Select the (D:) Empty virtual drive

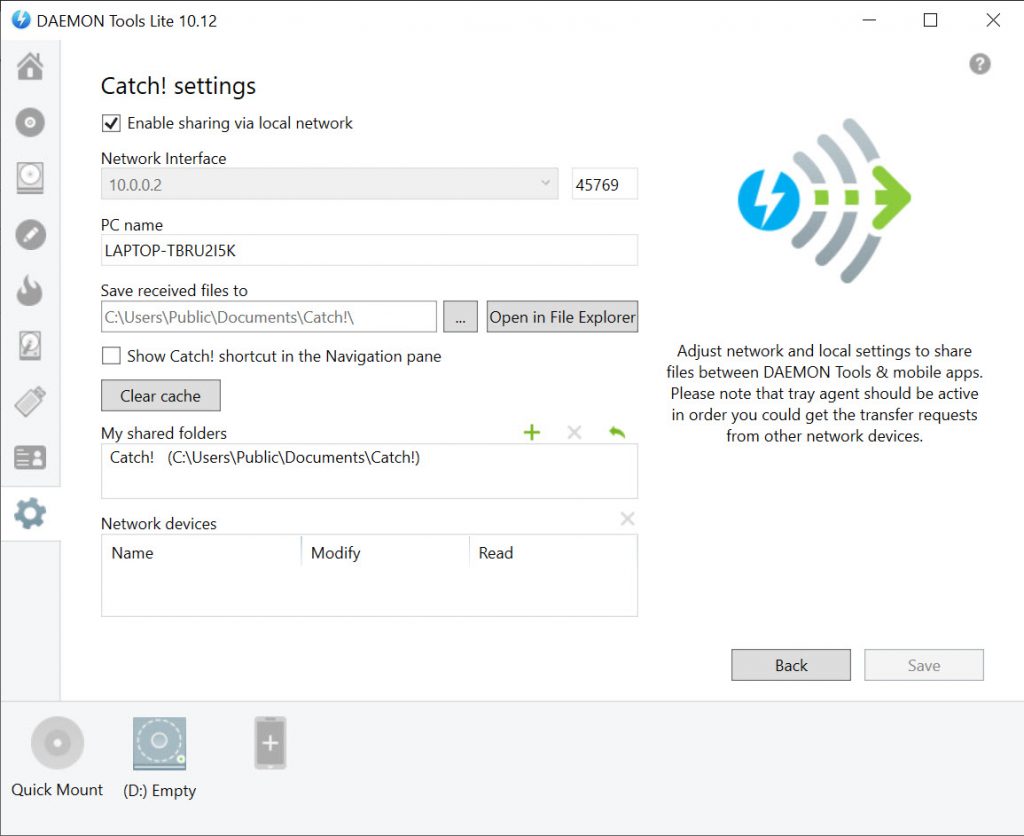tap(160, 744)
